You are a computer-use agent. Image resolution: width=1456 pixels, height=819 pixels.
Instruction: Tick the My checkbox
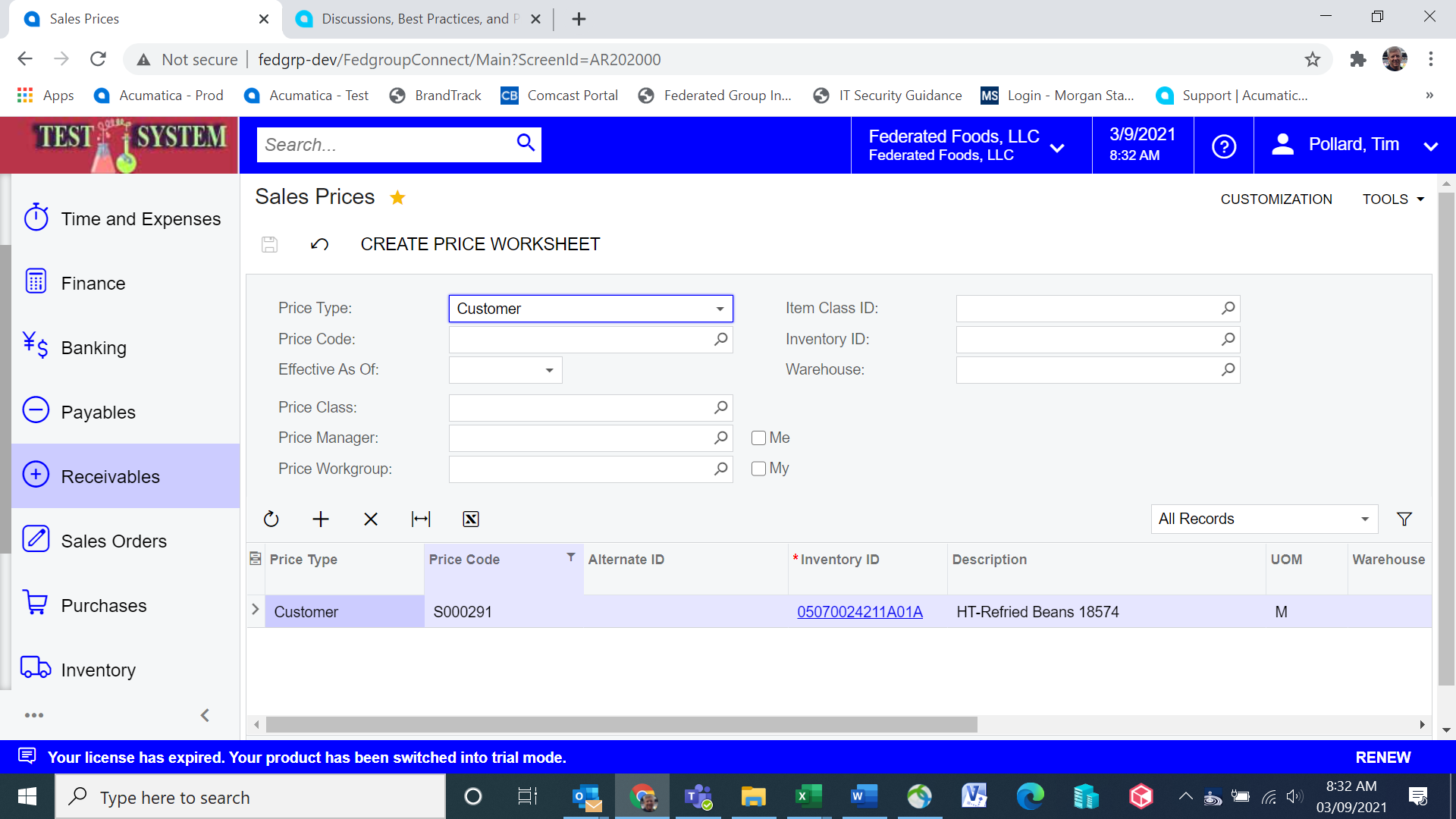coord(758,469)
